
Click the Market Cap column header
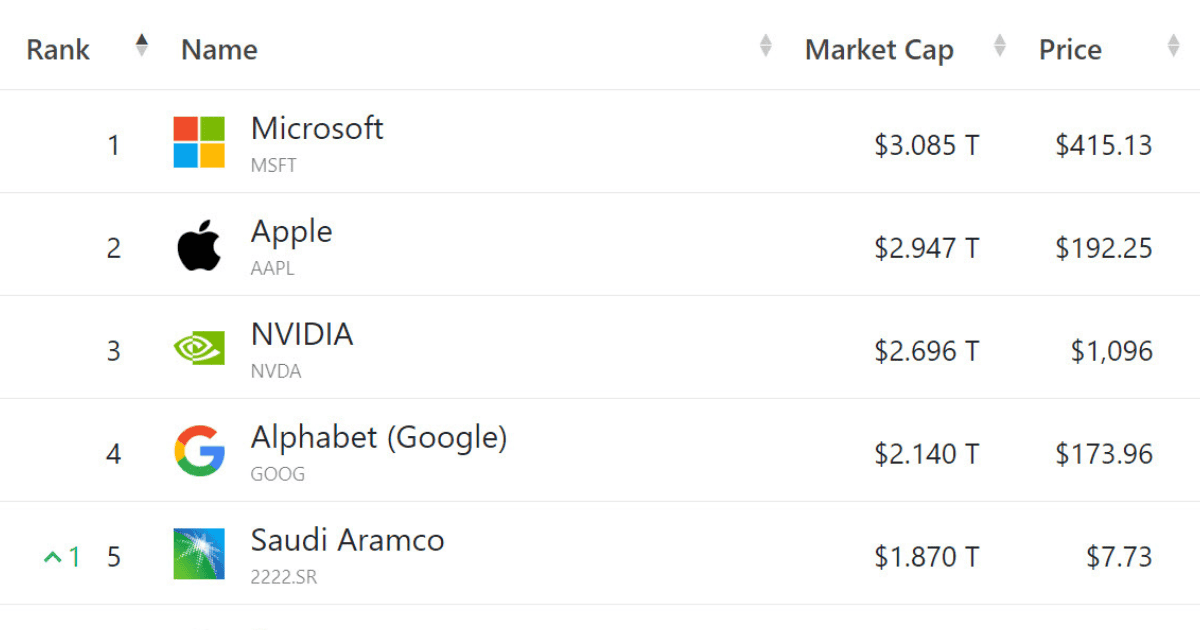click(x=879, y=50)
